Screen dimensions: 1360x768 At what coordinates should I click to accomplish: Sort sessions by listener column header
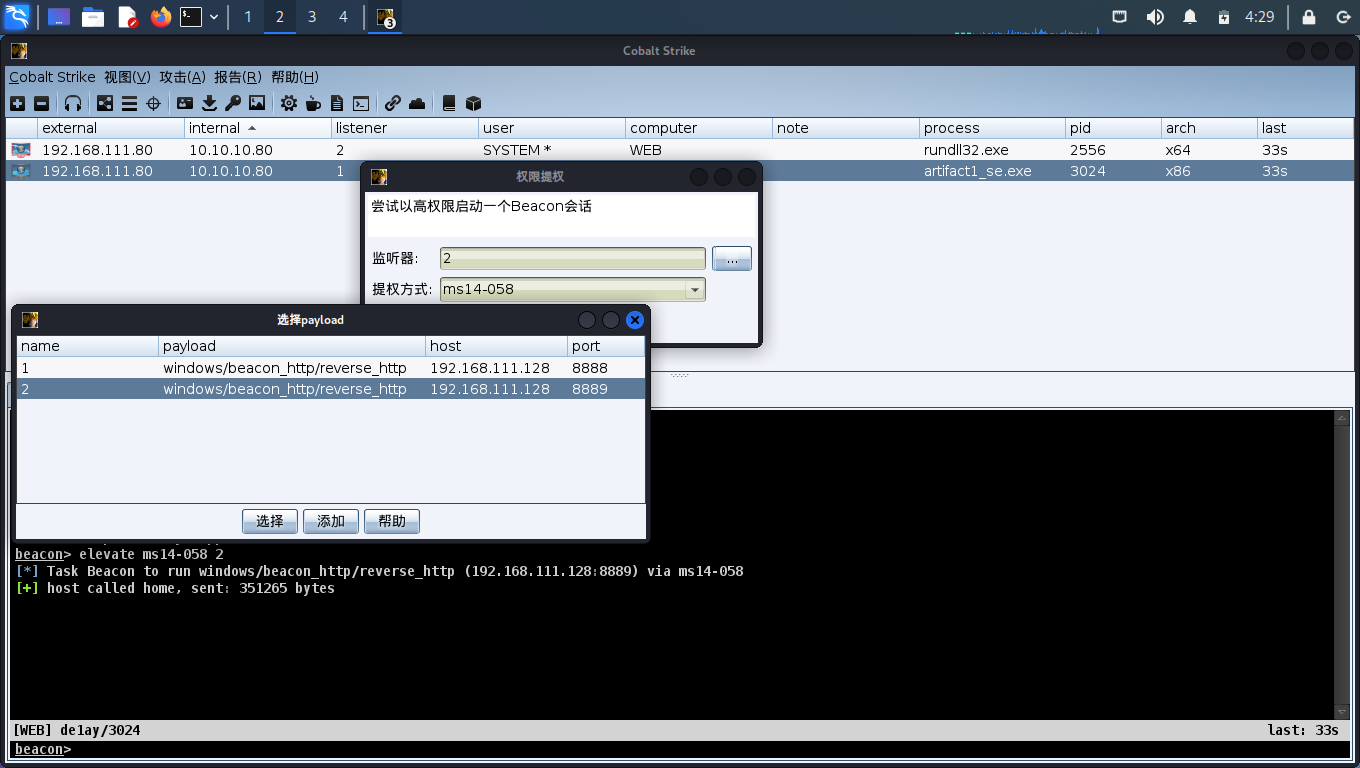click(x=405, y=128)
